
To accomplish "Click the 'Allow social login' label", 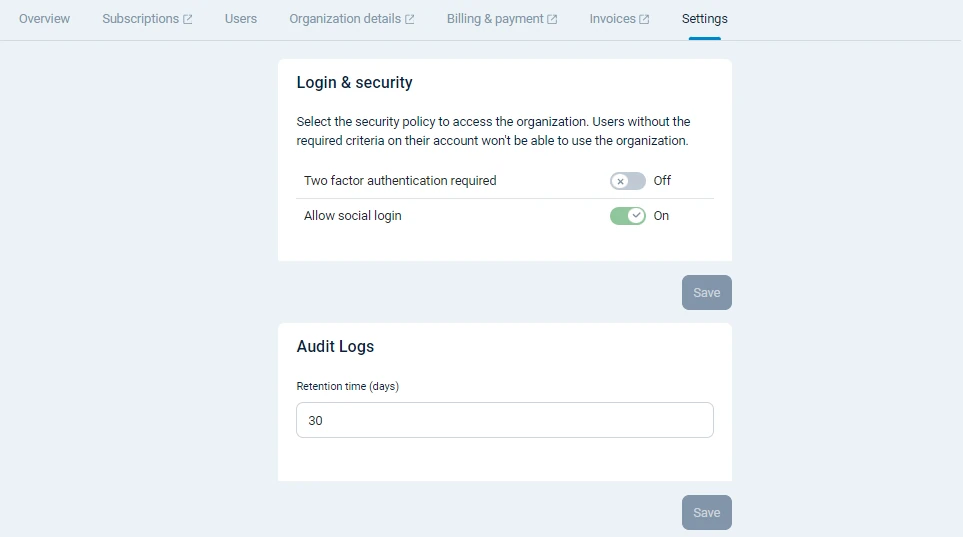I will point(353,216).
